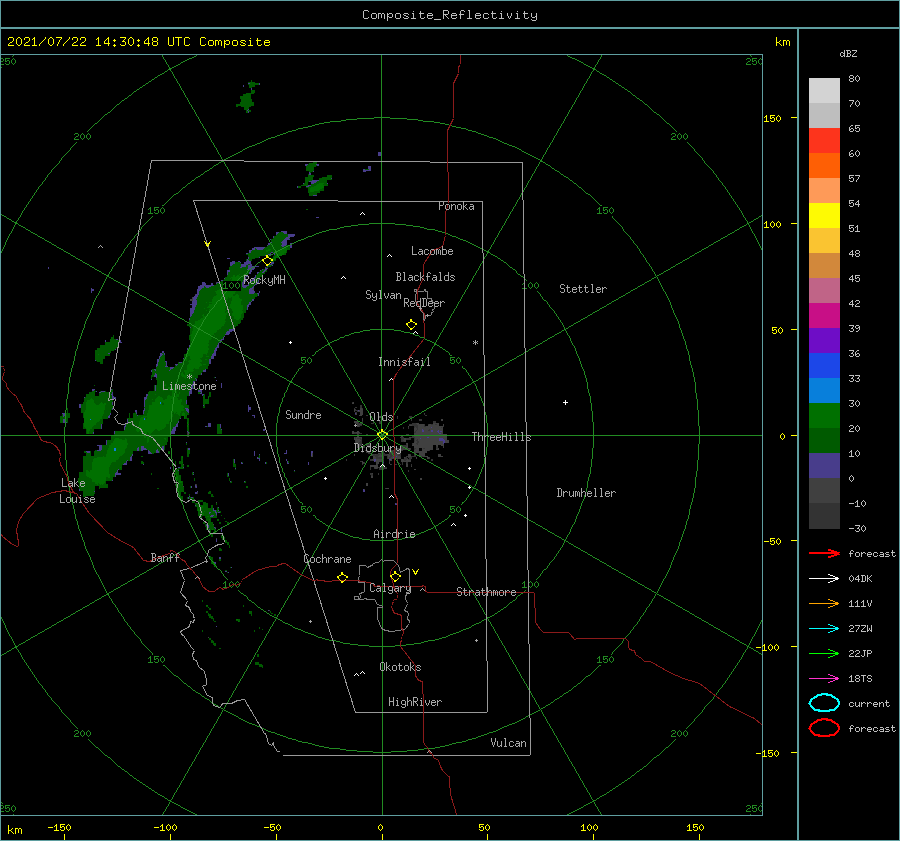Click the HighRiver town label
This screenshot has height=841, width=900.
[415, 702]
